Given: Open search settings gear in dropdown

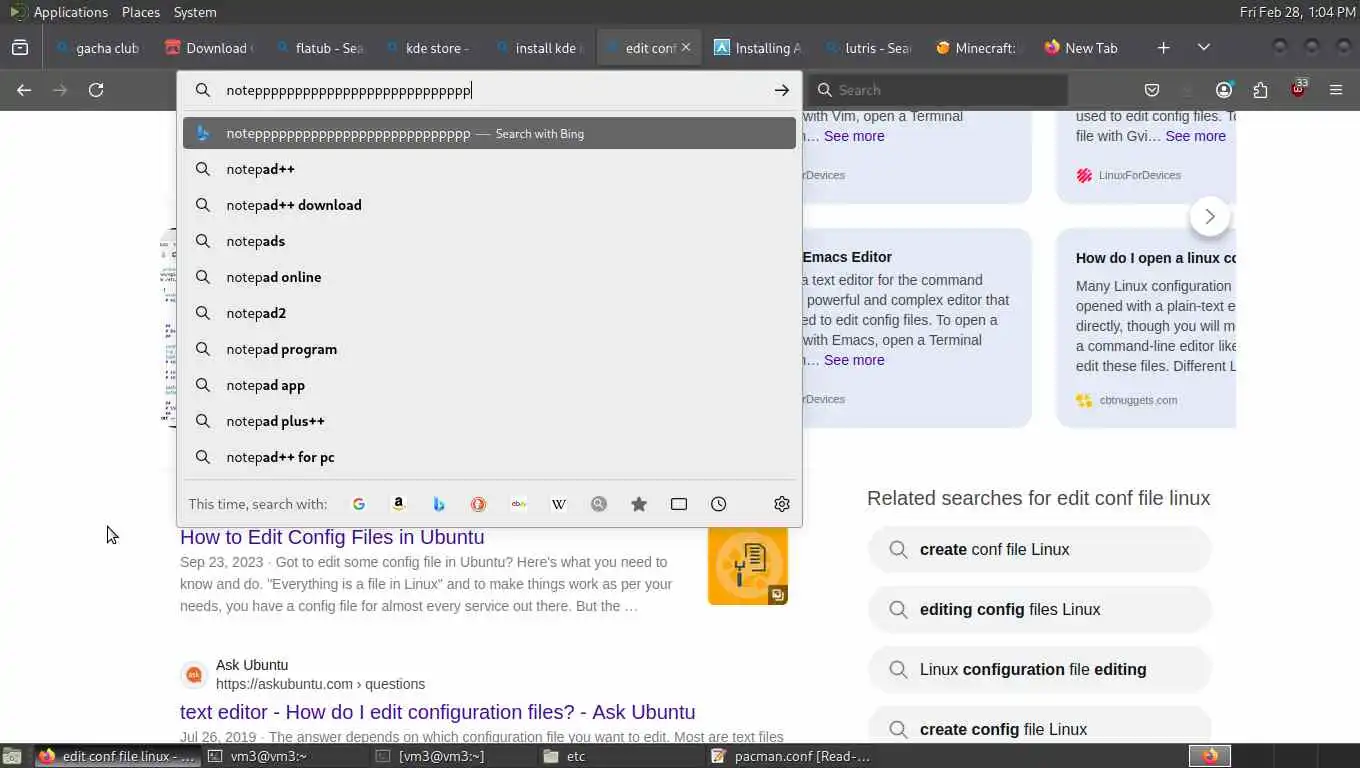Looking at the screenshot, I should (782, 504).
